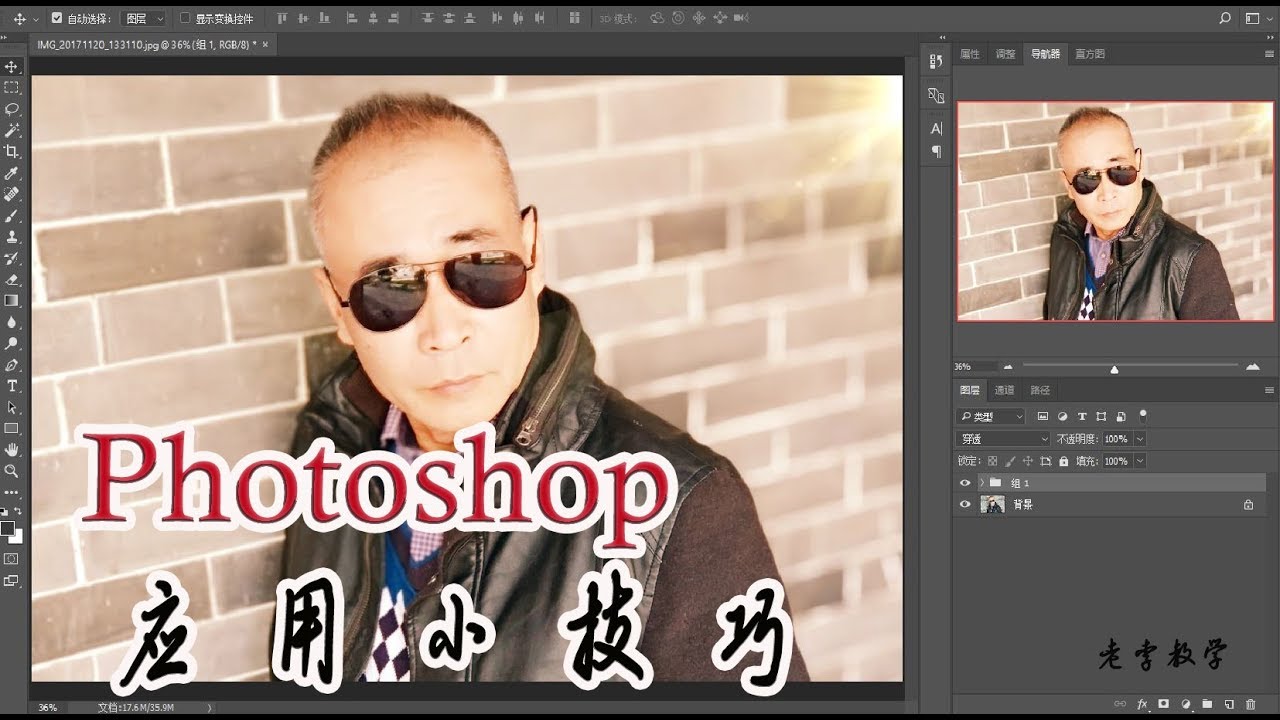Viewport: 1280px width, 720px height.
Task: Open the 类型 layer filter dropdown
Action: point(991,416)
